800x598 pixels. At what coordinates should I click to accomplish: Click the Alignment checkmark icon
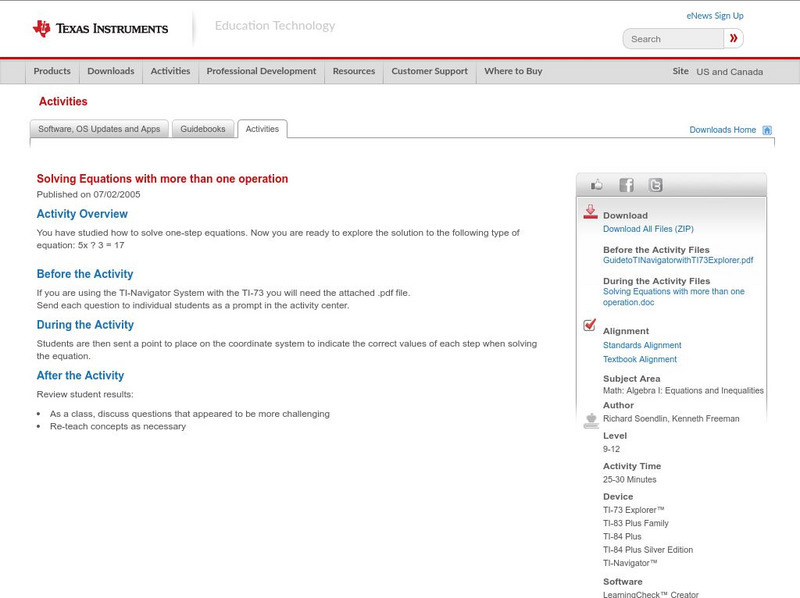click(x=589, y=325)
